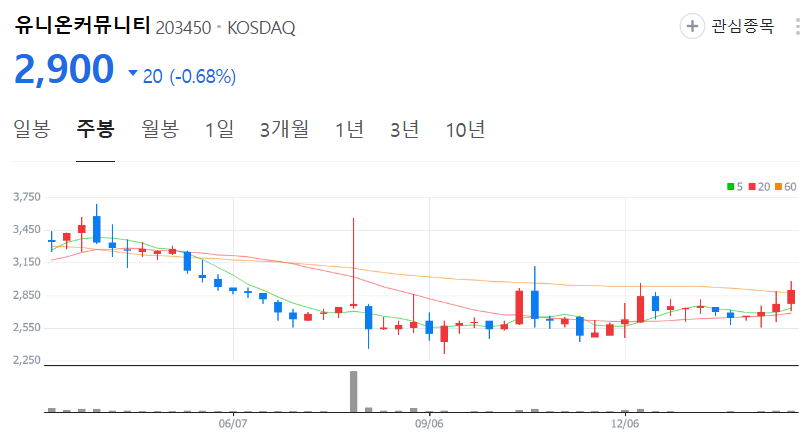Click the green 5-period moving average legend
Viewport: 809px width, 440px height.
click(735, 187)
